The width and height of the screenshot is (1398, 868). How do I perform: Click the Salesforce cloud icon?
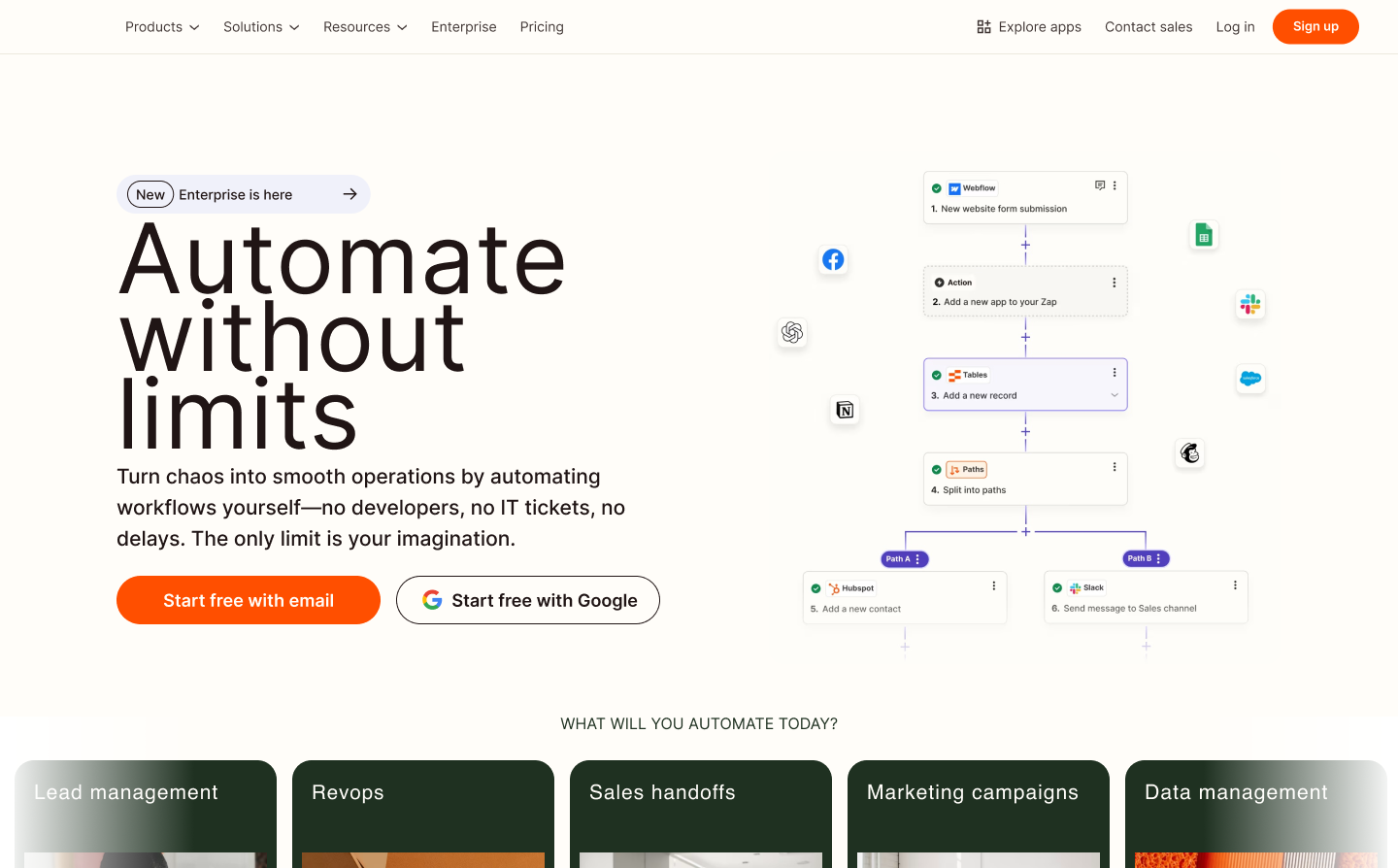click(x=1250, y=379)
